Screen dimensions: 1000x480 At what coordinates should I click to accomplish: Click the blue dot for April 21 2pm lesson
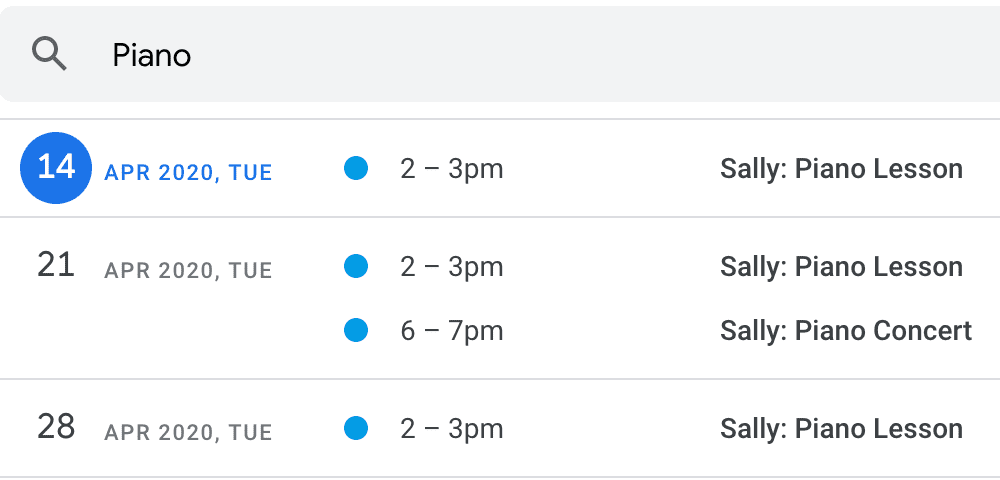tap(356, 267)
